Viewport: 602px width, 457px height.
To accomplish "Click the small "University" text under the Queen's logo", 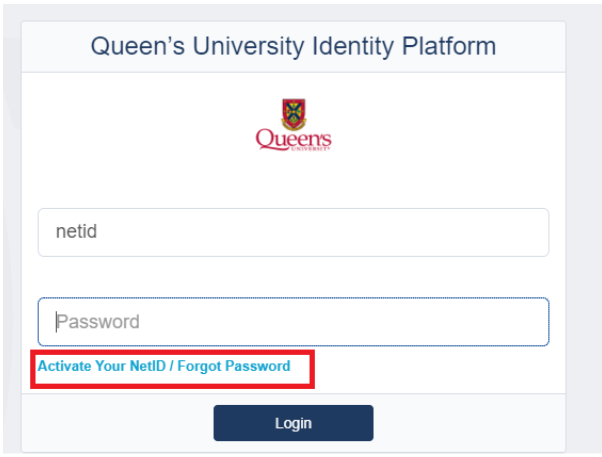I will (313, 151).
